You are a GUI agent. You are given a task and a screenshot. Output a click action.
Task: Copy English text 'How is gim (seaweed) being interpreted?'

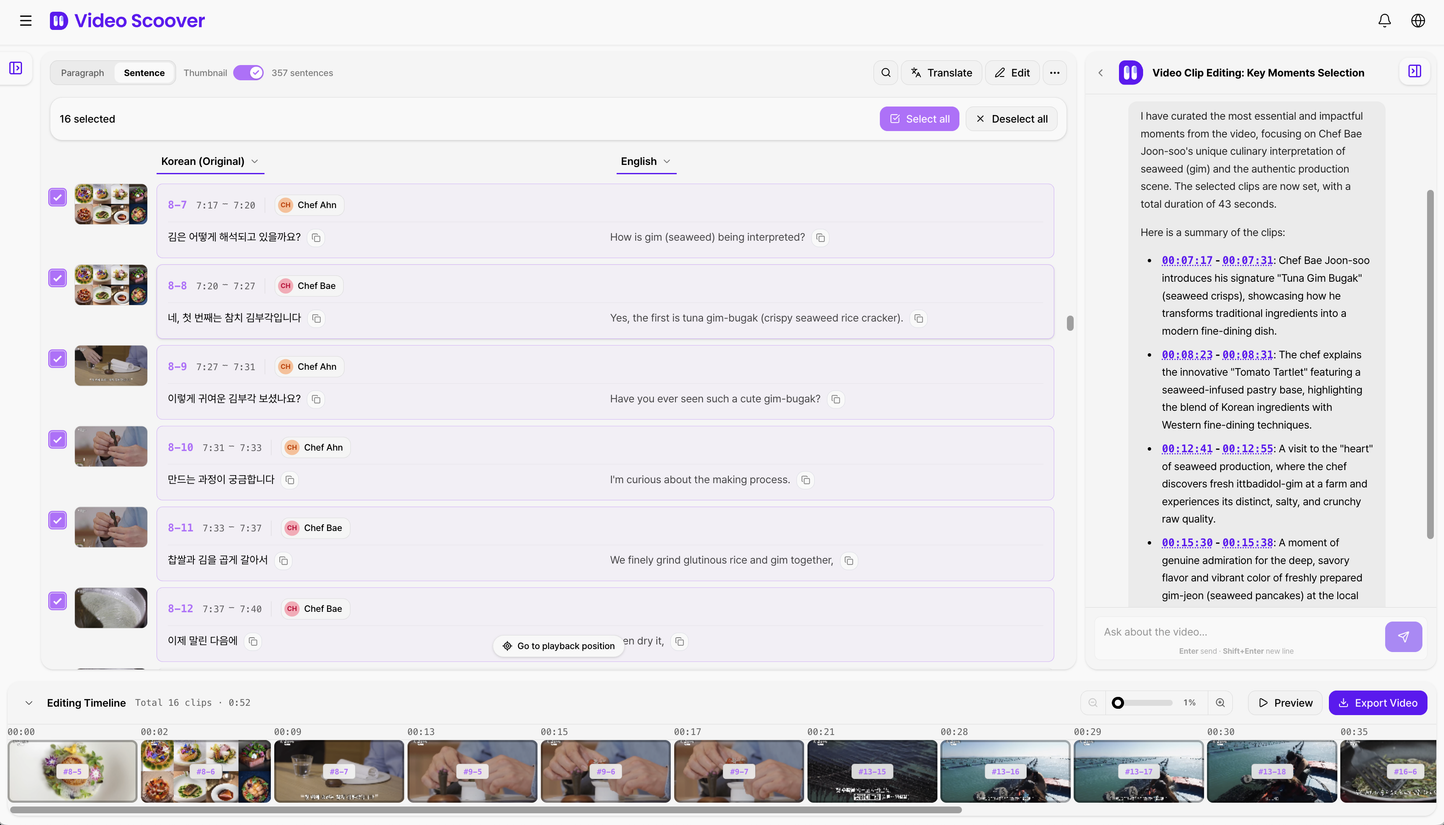click(x=820, y=237)
